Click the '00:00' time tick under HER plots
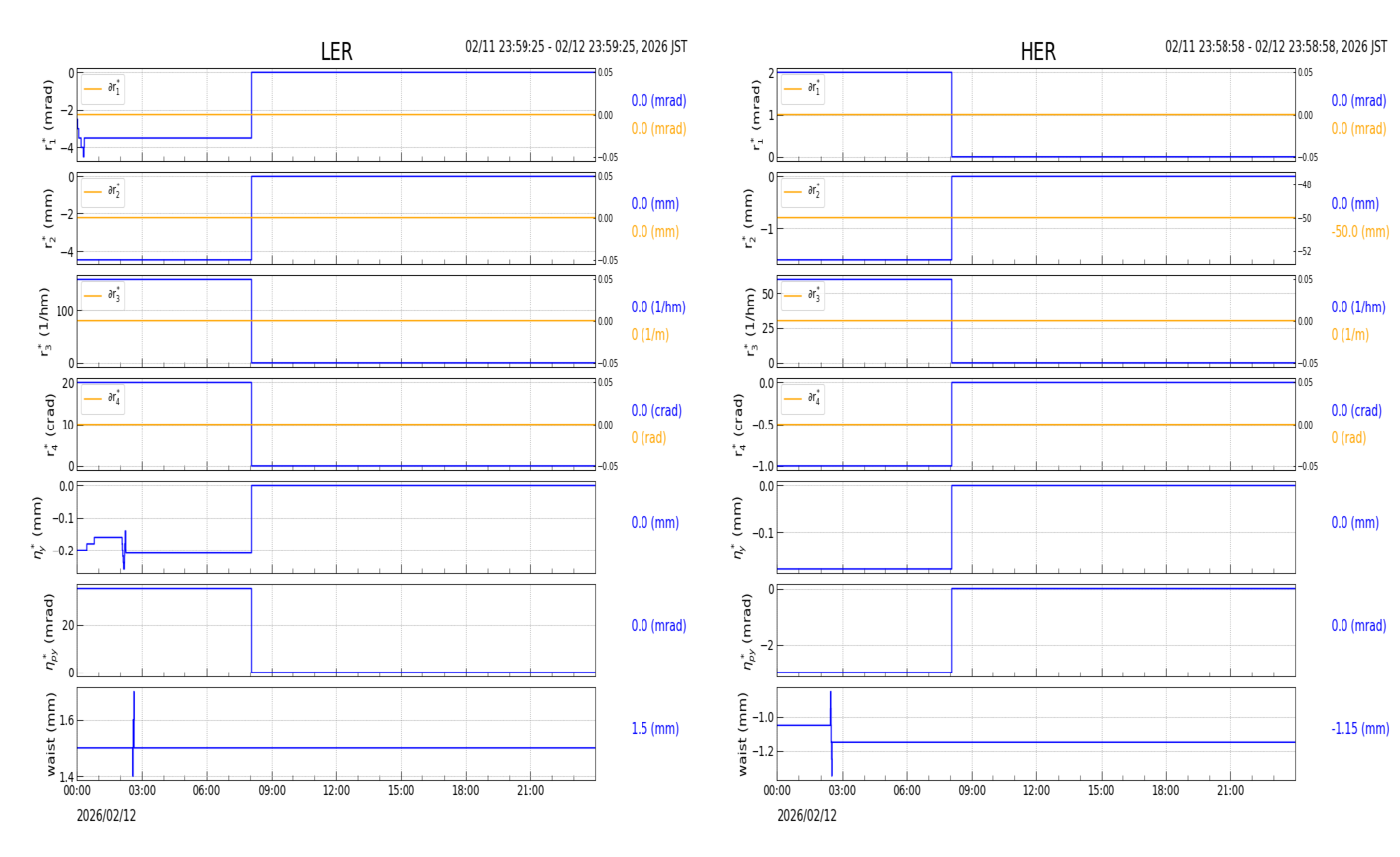This screenshot has height=857, width=1400. tap(777, 791)
